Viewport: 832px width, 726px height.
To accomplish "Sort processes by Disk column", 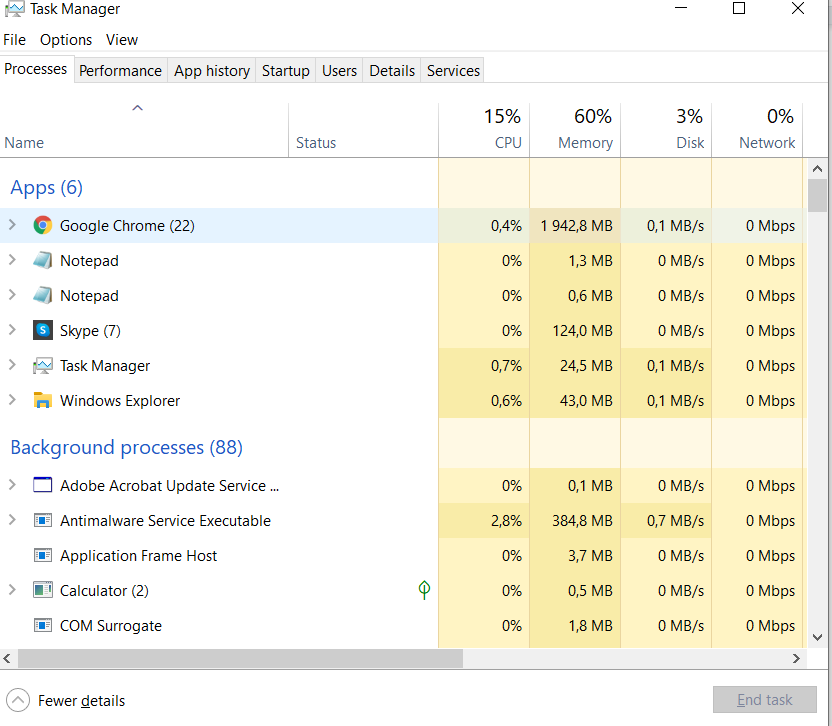I will (x=666, y=130).
